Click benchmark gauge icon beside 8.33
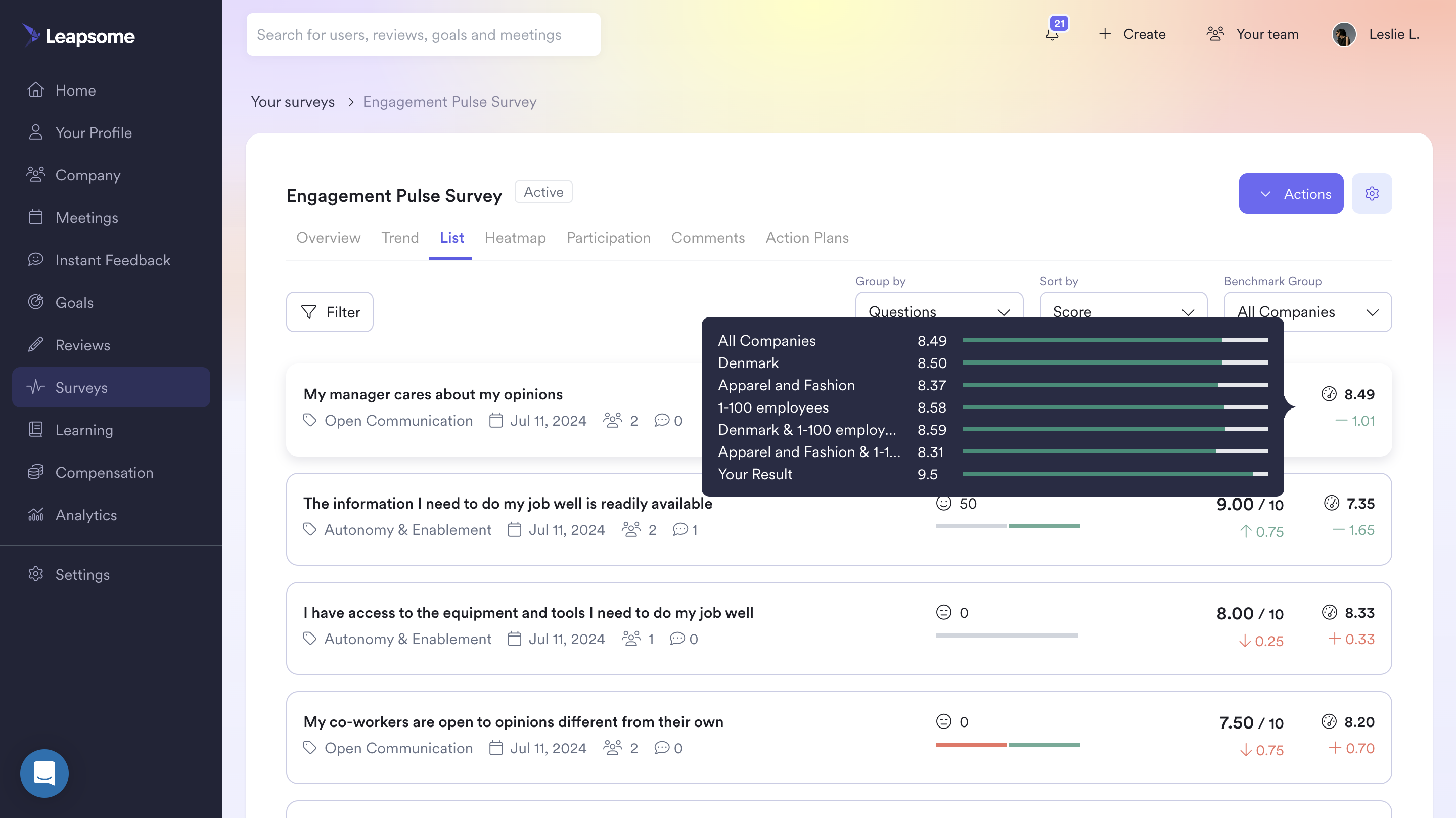Screen dimensions: 1456x818 (1330, 612)
